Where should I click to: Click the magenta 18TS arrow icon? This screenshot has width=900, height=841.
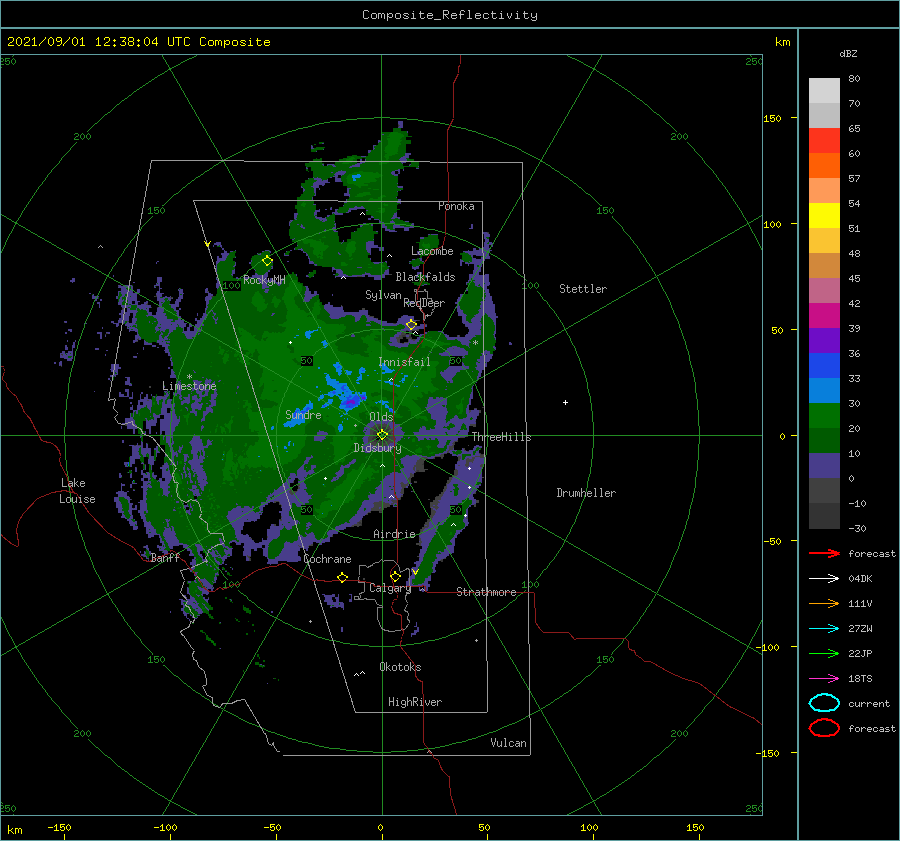coord(824,679)
